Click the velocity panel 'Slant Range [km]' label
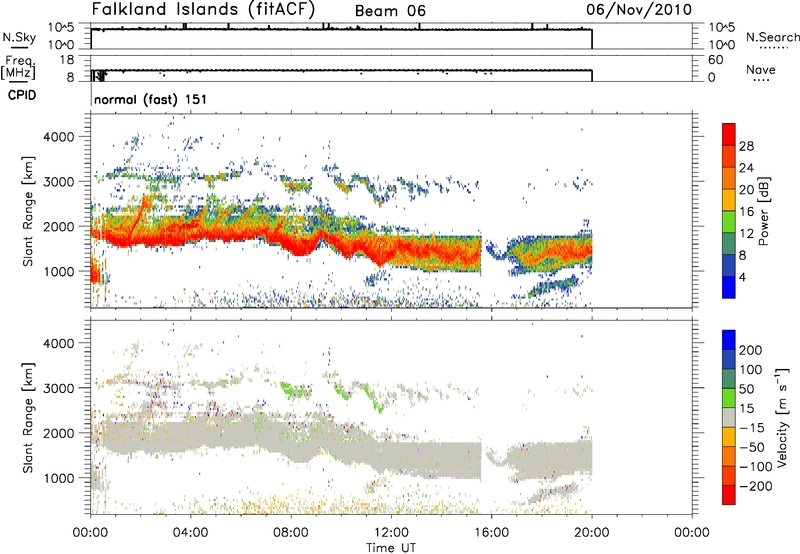Image resolution: width=800 pixels, height=554 pixels. click(x=28, y=417)
